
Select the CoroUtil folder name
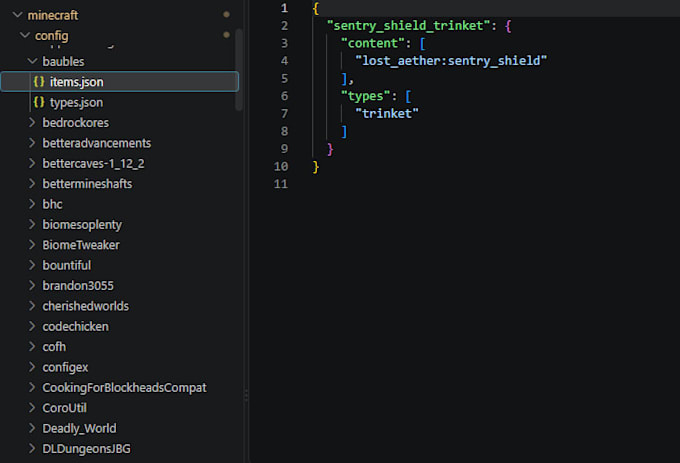64,408
